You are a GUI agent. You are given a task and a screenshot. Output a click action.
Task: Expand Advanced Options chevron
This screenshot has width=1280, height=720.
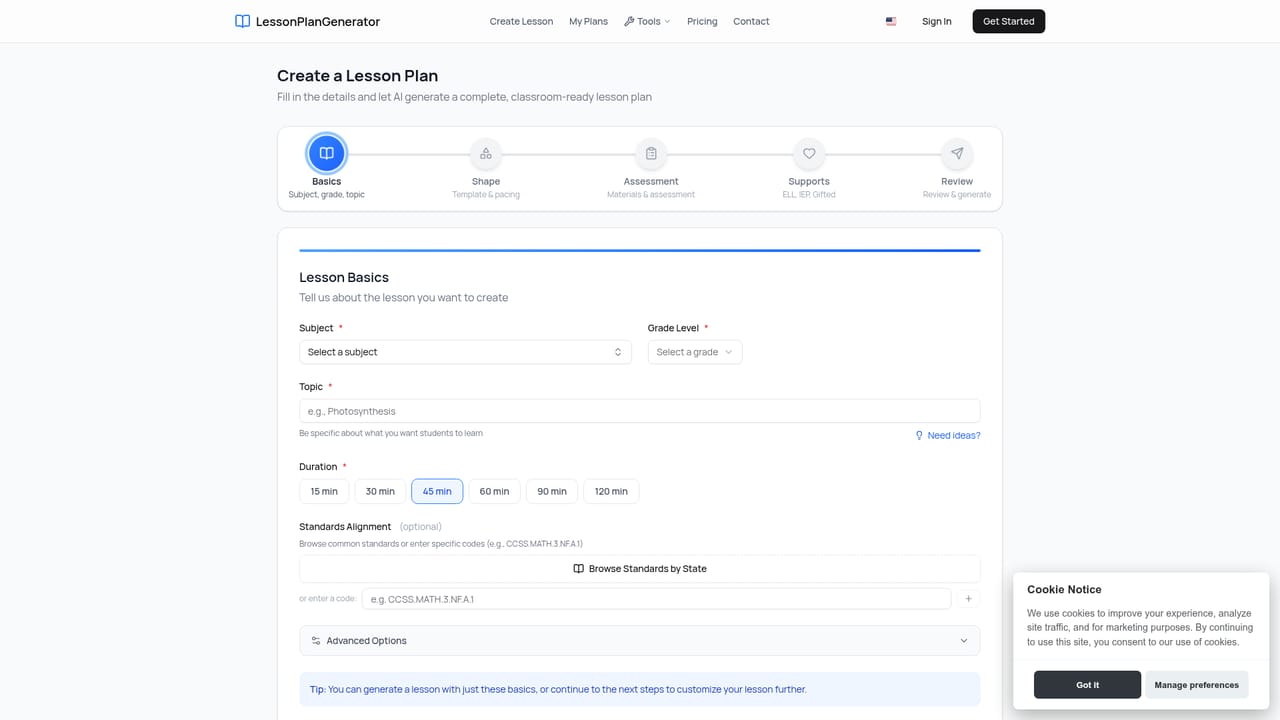click(x=964, y=641)
